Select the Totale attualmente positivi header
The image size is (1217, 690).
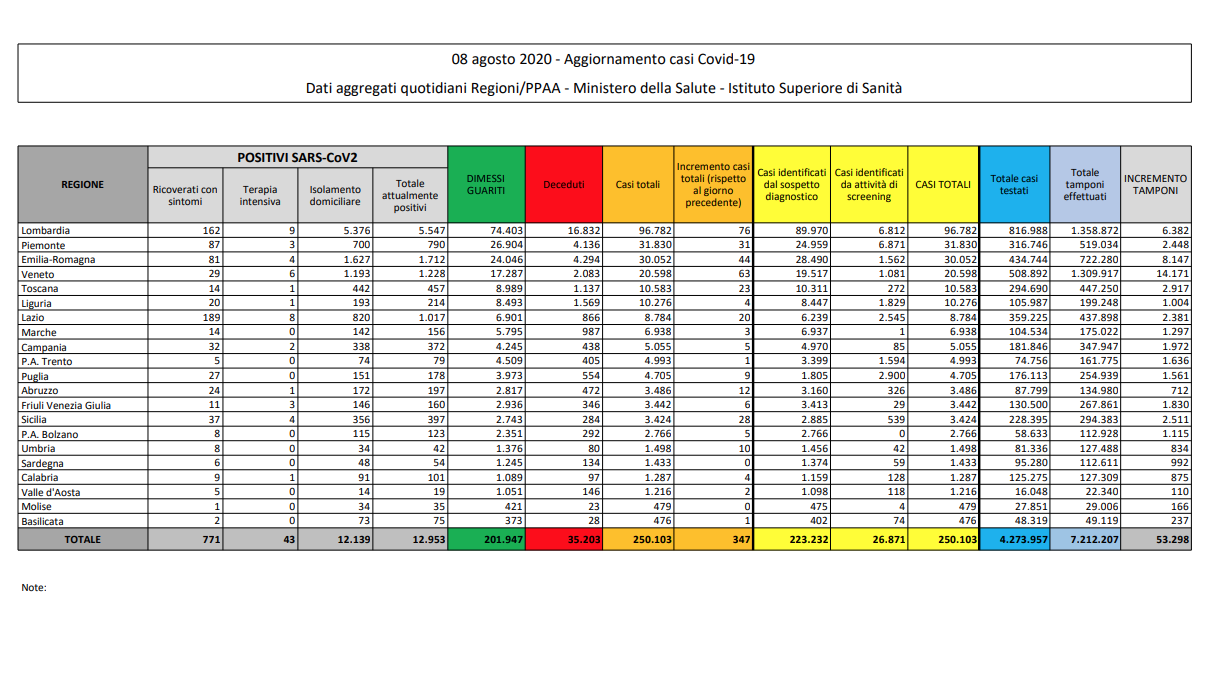pyautogui.click(x=409, y=195)
